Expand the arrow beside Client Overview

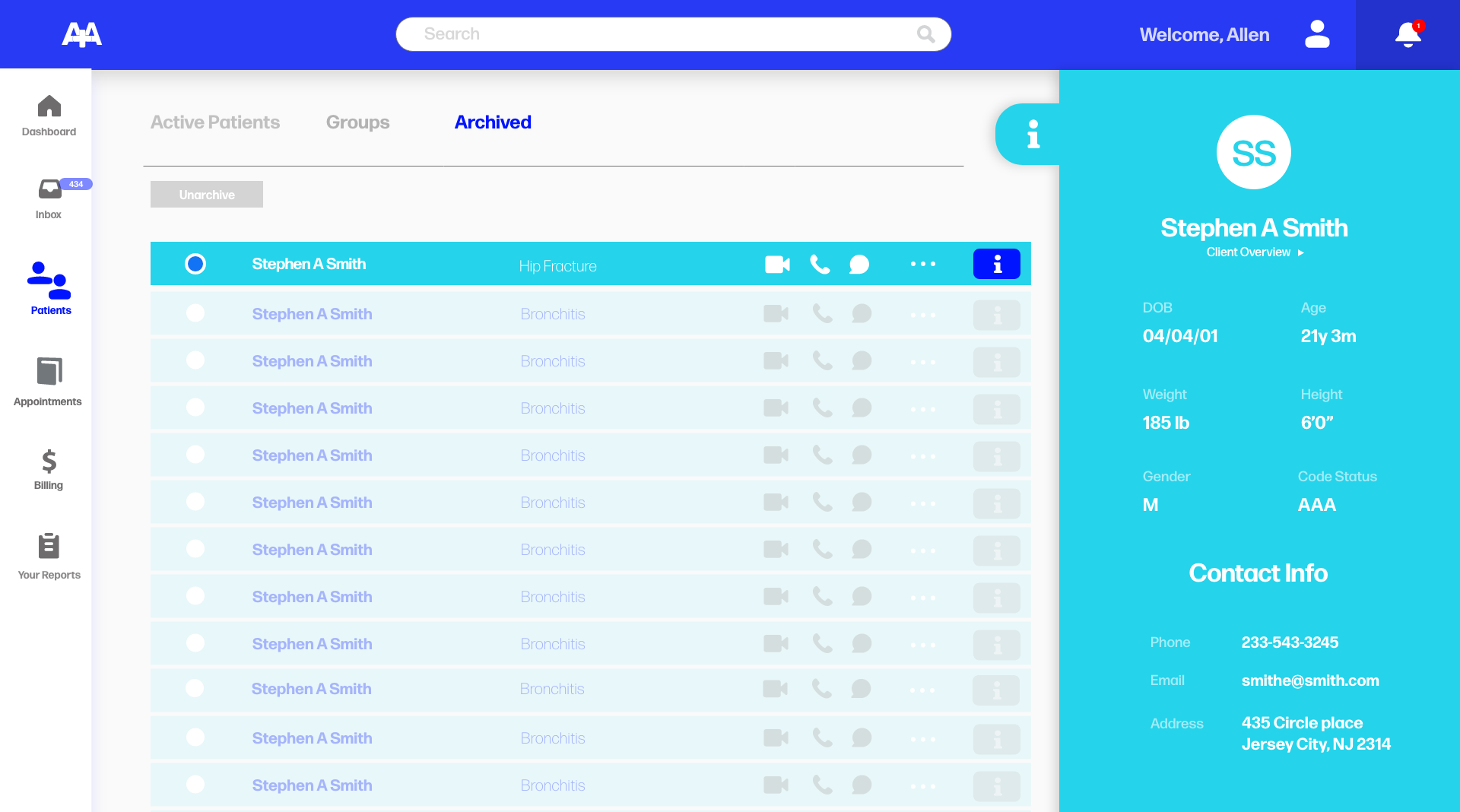(1301, 252)
